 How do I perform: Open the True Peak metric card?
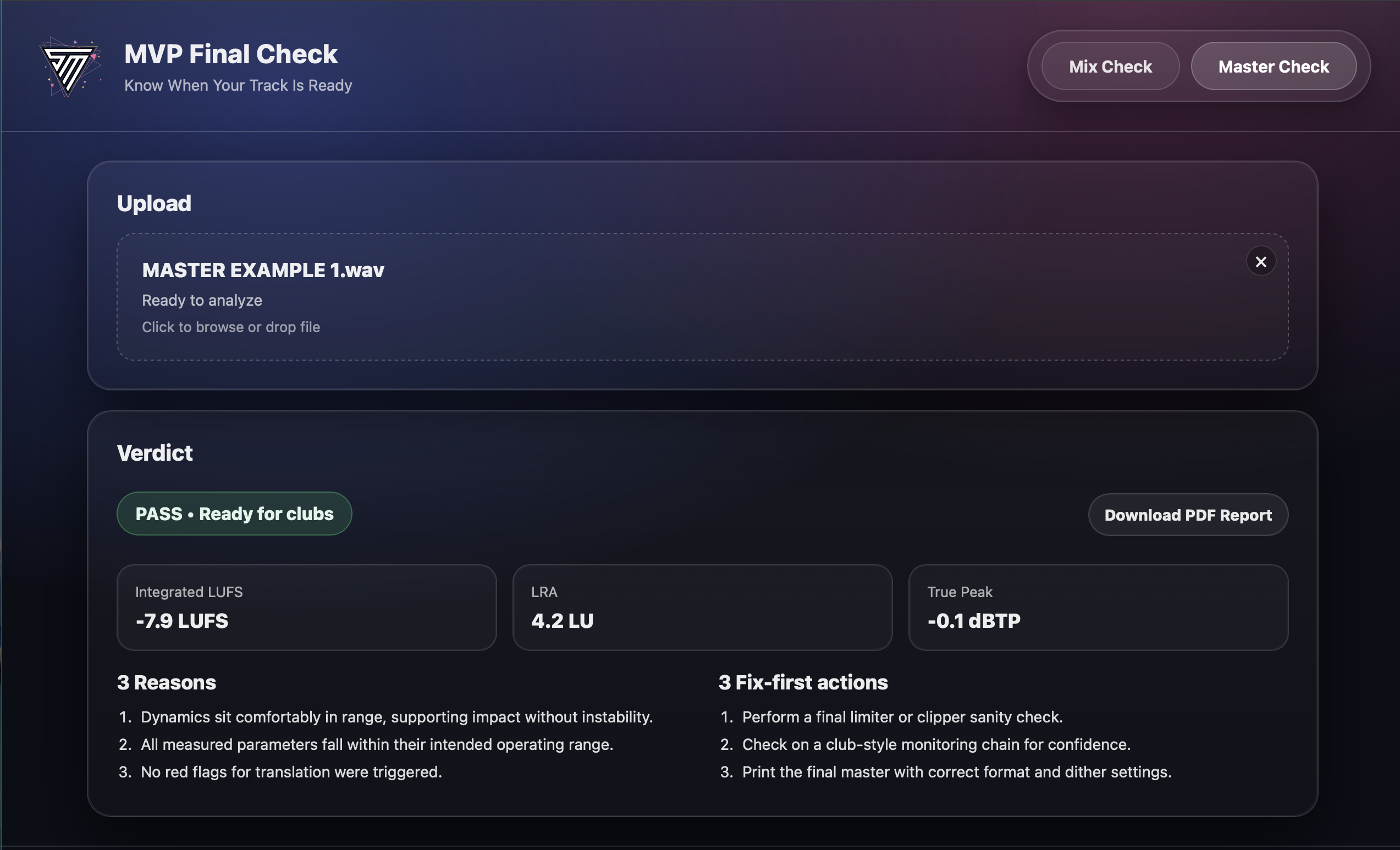coord(1097,607)
